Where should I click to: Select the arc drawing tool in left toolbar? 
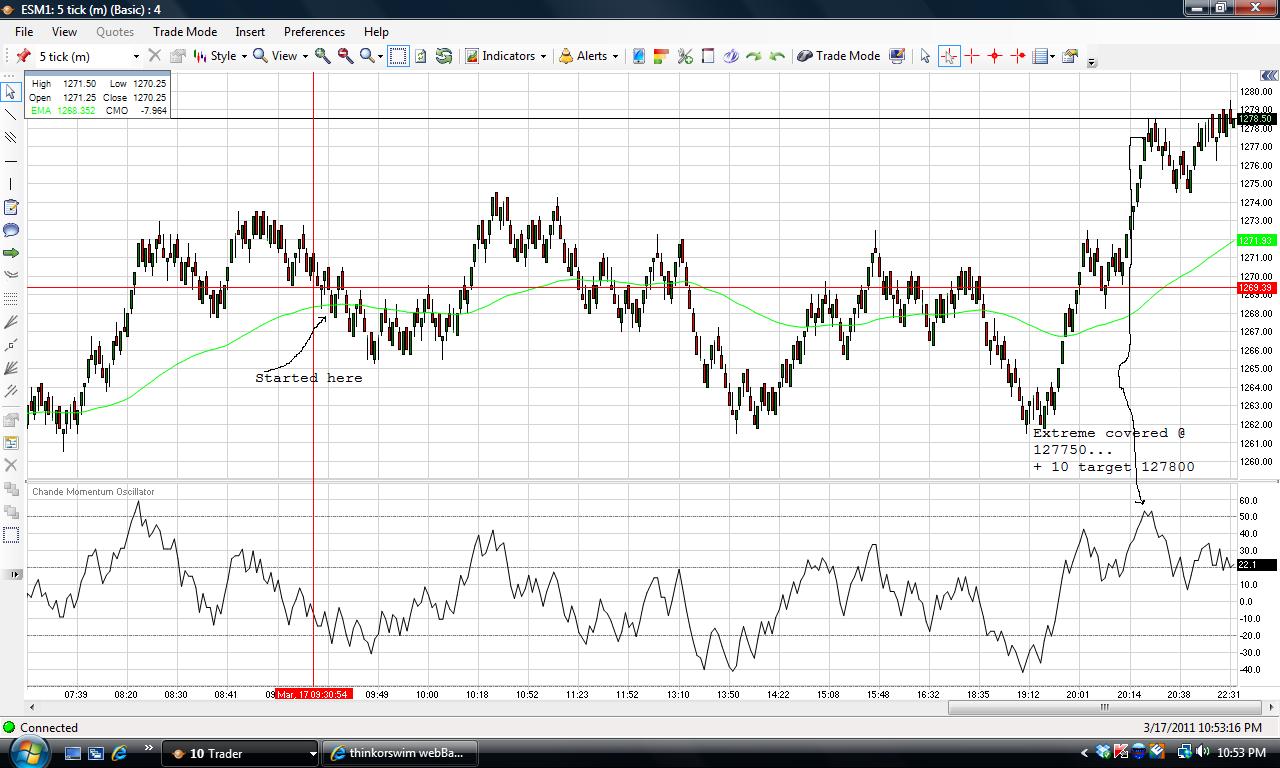point(11,275)
